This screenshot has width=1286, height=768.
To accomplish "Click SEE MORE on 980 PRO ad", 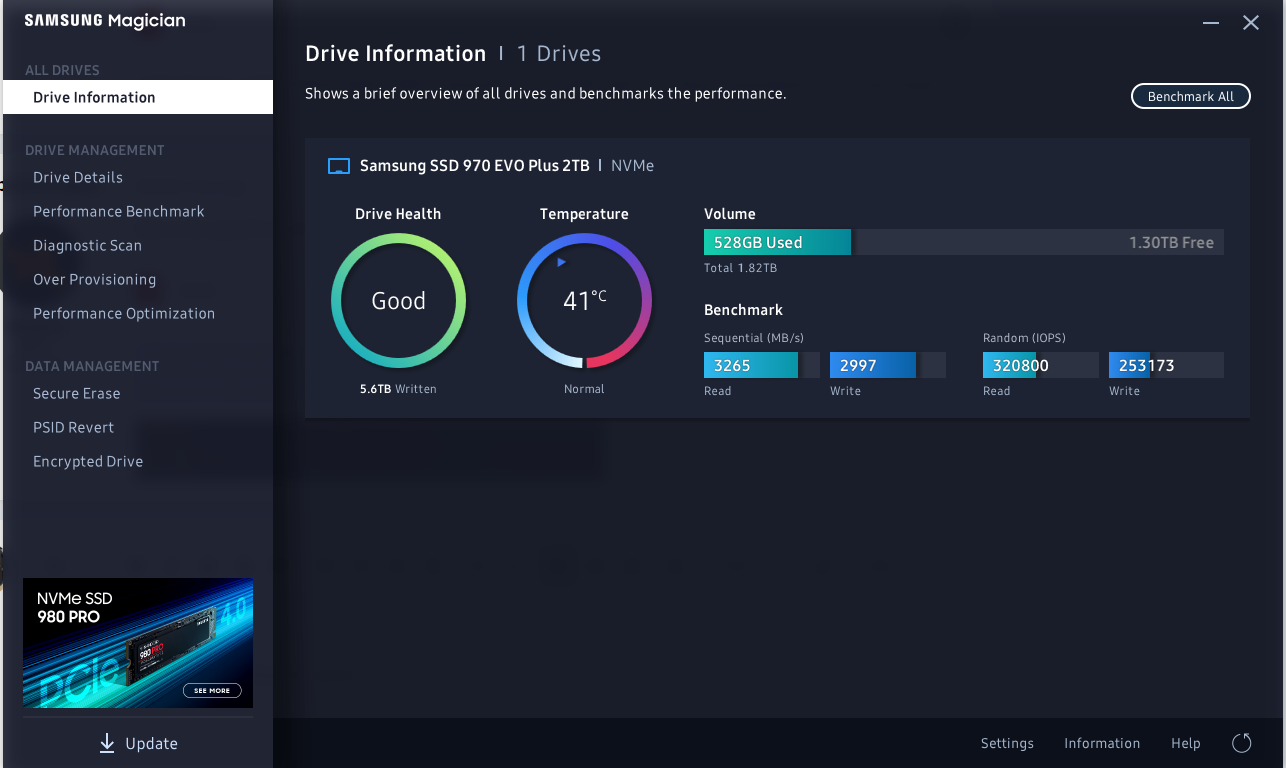I will [x=212, y=690].
